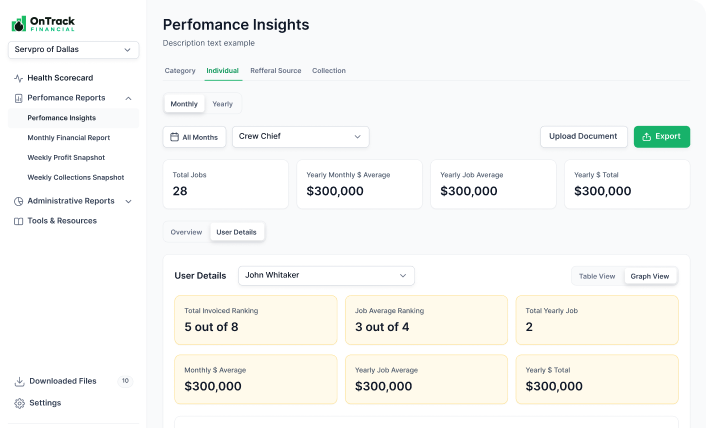Click the Health Scorecard pulse icon
This screenshot has width=706, height=428.
[x=18, y=78]
